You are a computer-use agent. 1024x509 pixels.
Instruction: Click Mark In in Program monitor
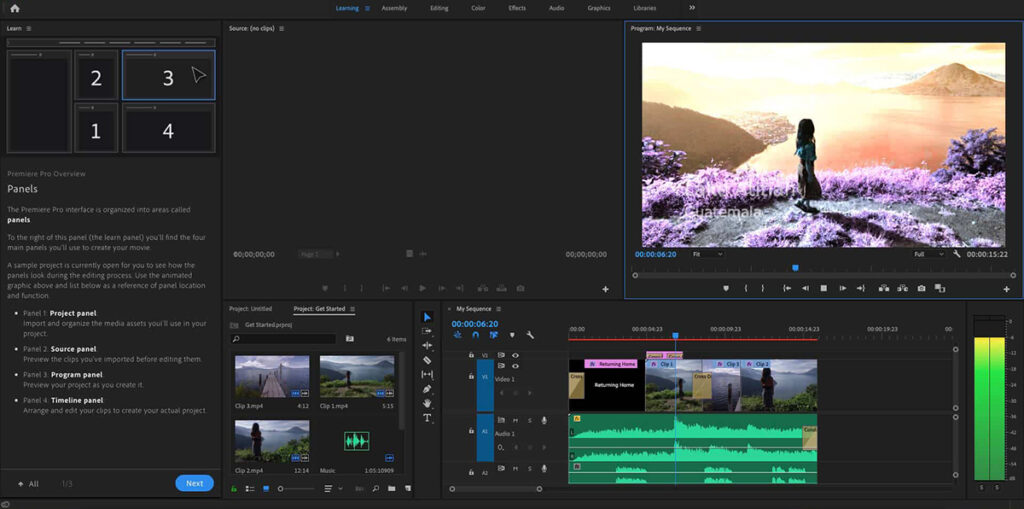pos(746,288)
